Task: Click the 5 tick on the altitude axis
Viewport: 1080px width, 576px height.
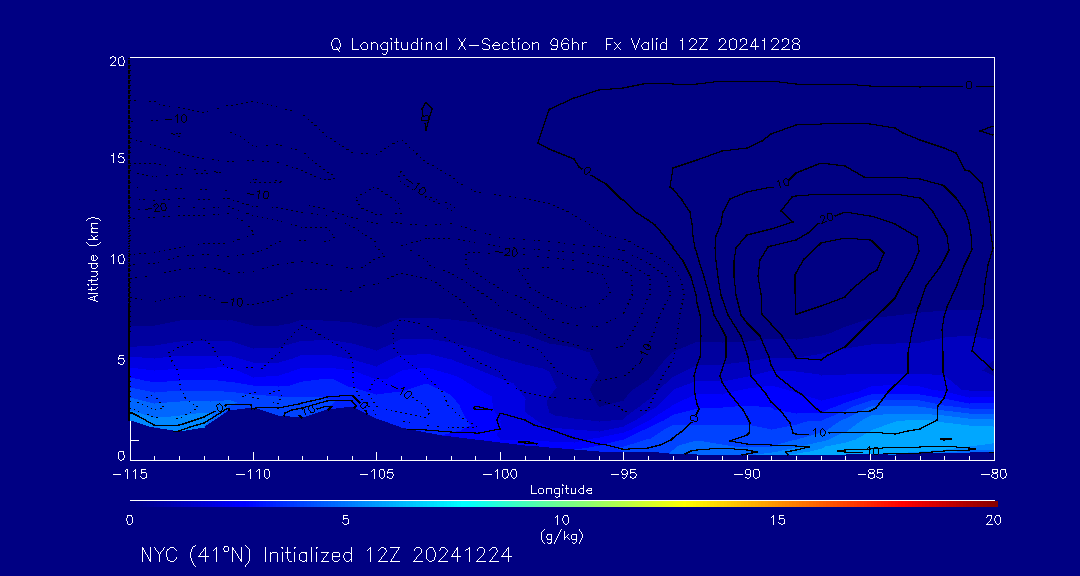Action: click(x=121, y=360)
